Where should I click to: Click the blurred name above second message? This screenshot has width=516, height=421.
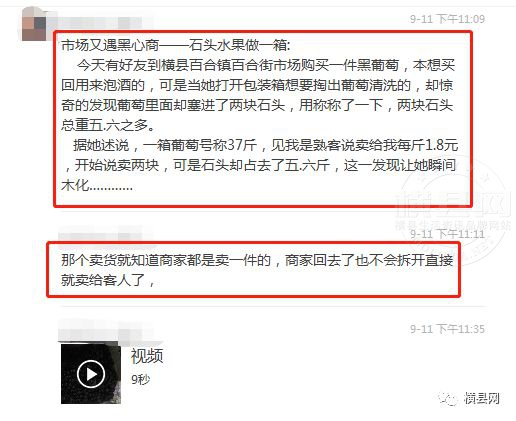105,235
